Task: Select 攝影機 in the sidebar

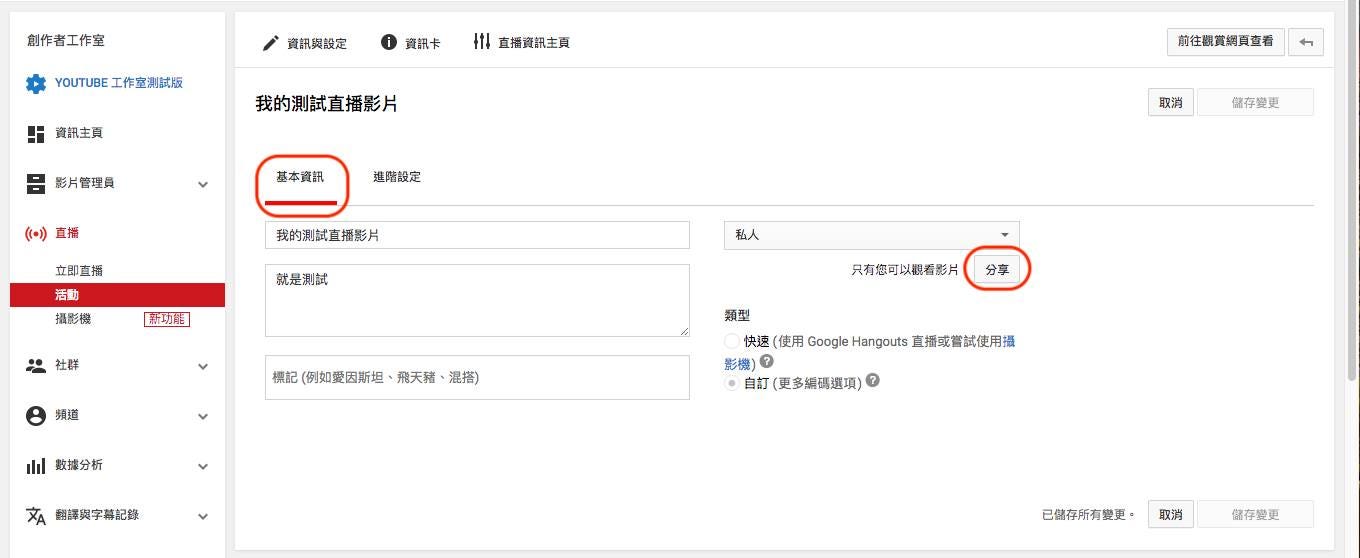Action: coord(73,319)
